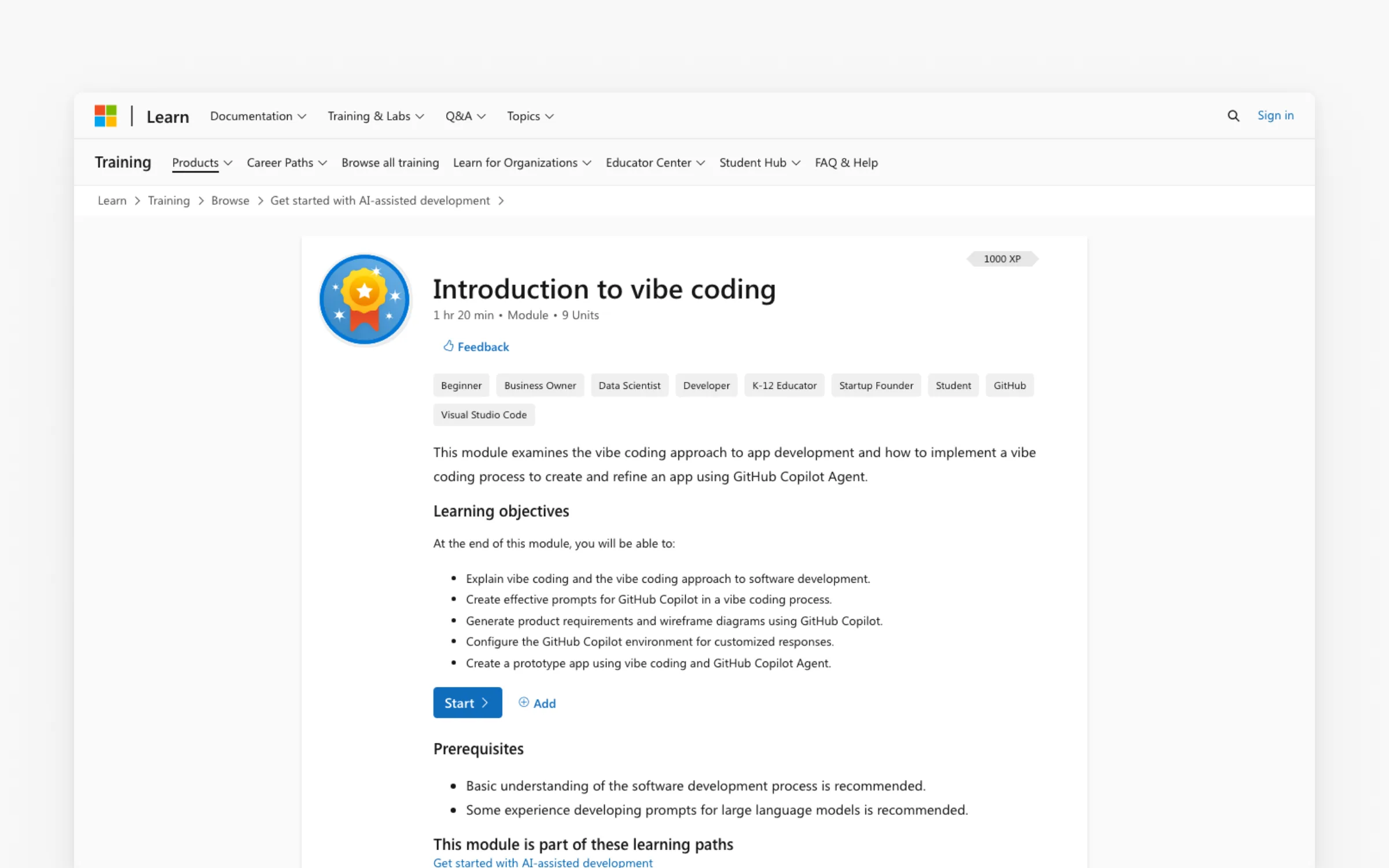Click 'Generate product requirements' objective line
The image size is (1389, 868).
674,621
